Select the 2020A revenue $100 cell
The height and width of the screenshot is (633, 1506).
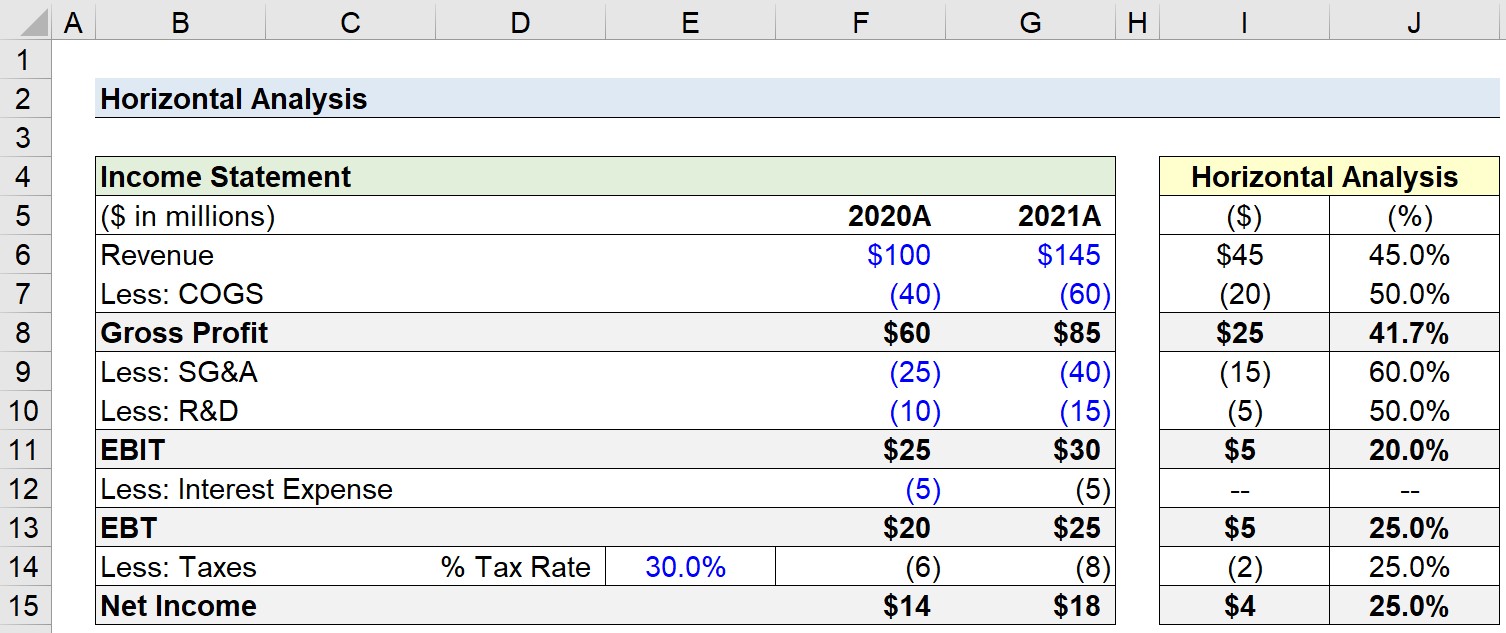pyautogui.click(x=860, y=255)
